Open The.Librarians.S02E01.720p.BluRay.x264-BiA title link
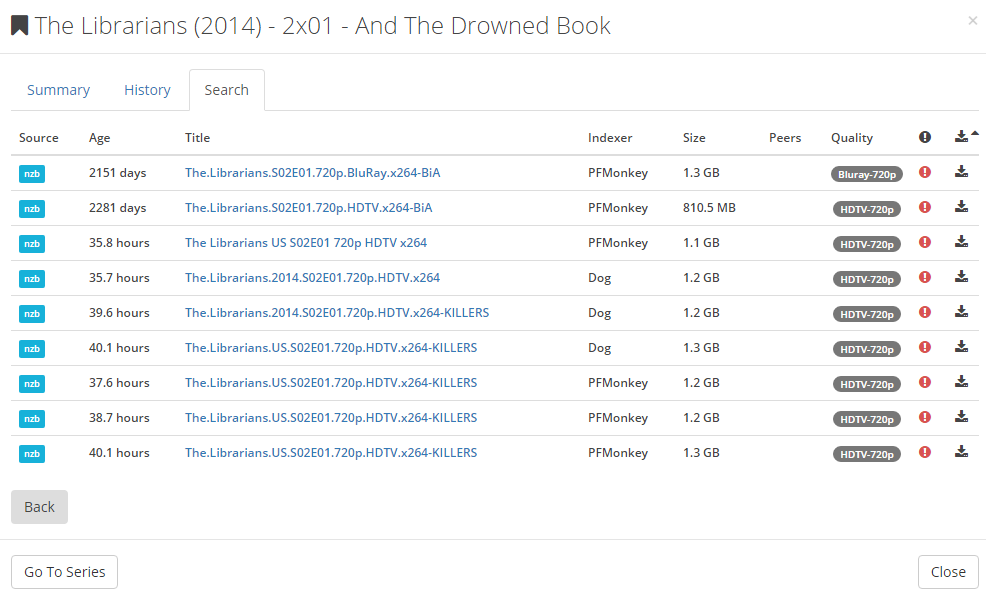This screenshot has height=599, width=986. click(312, 173)
